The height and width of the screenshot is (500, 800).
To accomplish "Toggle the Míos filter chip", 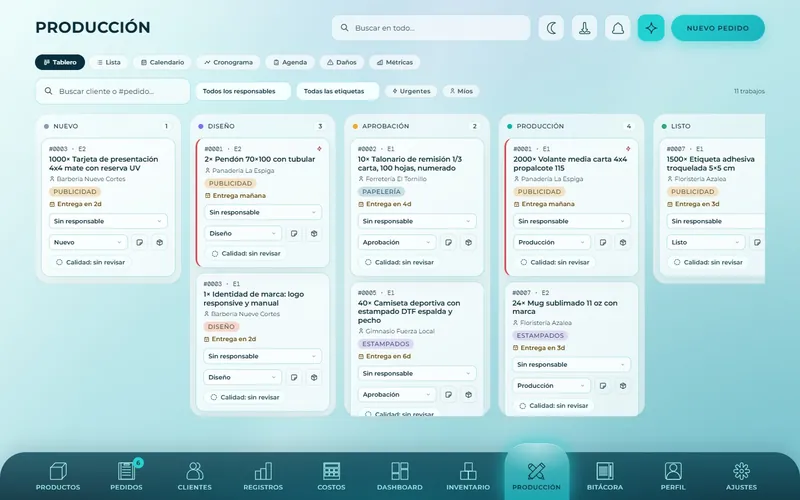I will point(461,91).
